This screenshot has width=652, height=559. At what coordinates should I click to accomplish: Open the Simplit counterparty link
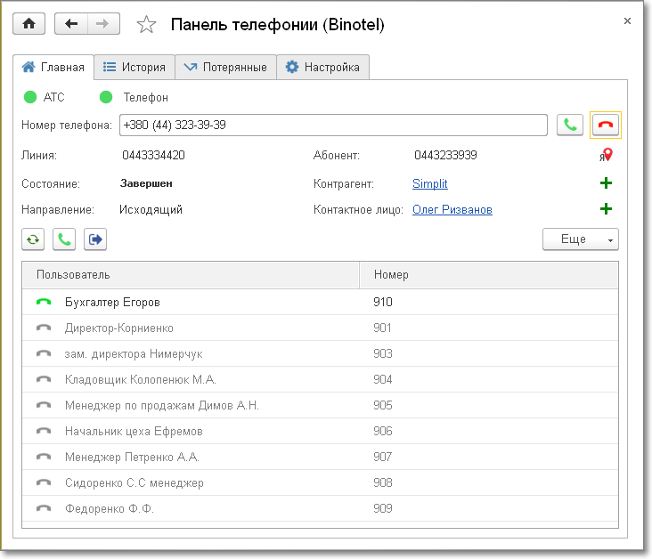[x=430, y=184]
